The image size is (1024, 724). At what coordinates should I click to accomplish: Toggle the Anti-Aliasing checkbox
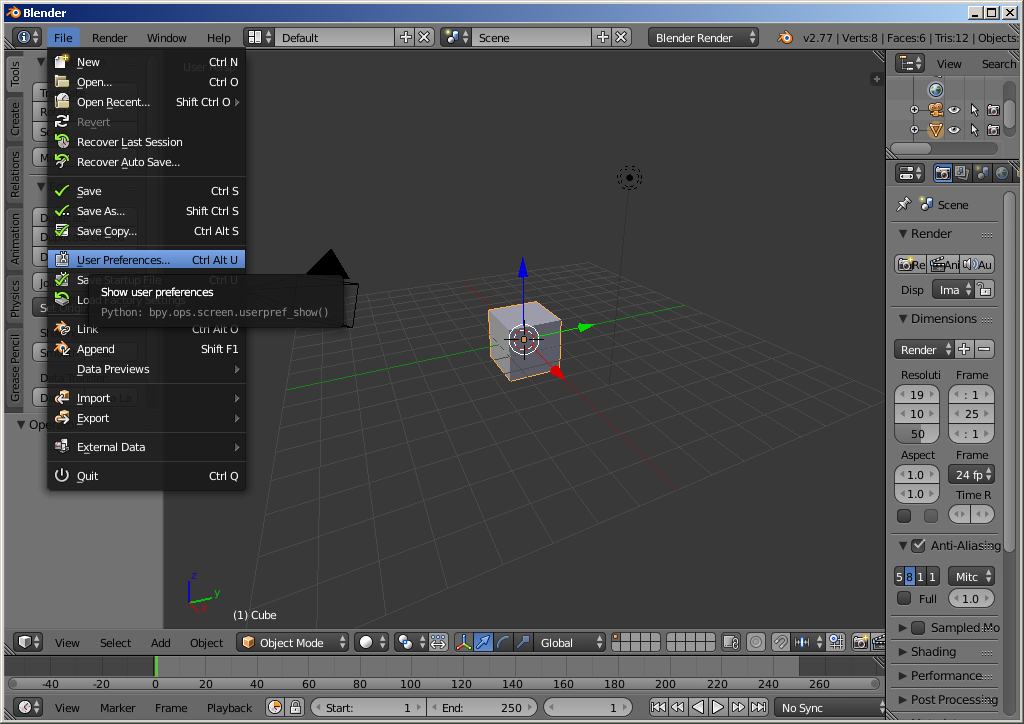click(x=918, y=546)
